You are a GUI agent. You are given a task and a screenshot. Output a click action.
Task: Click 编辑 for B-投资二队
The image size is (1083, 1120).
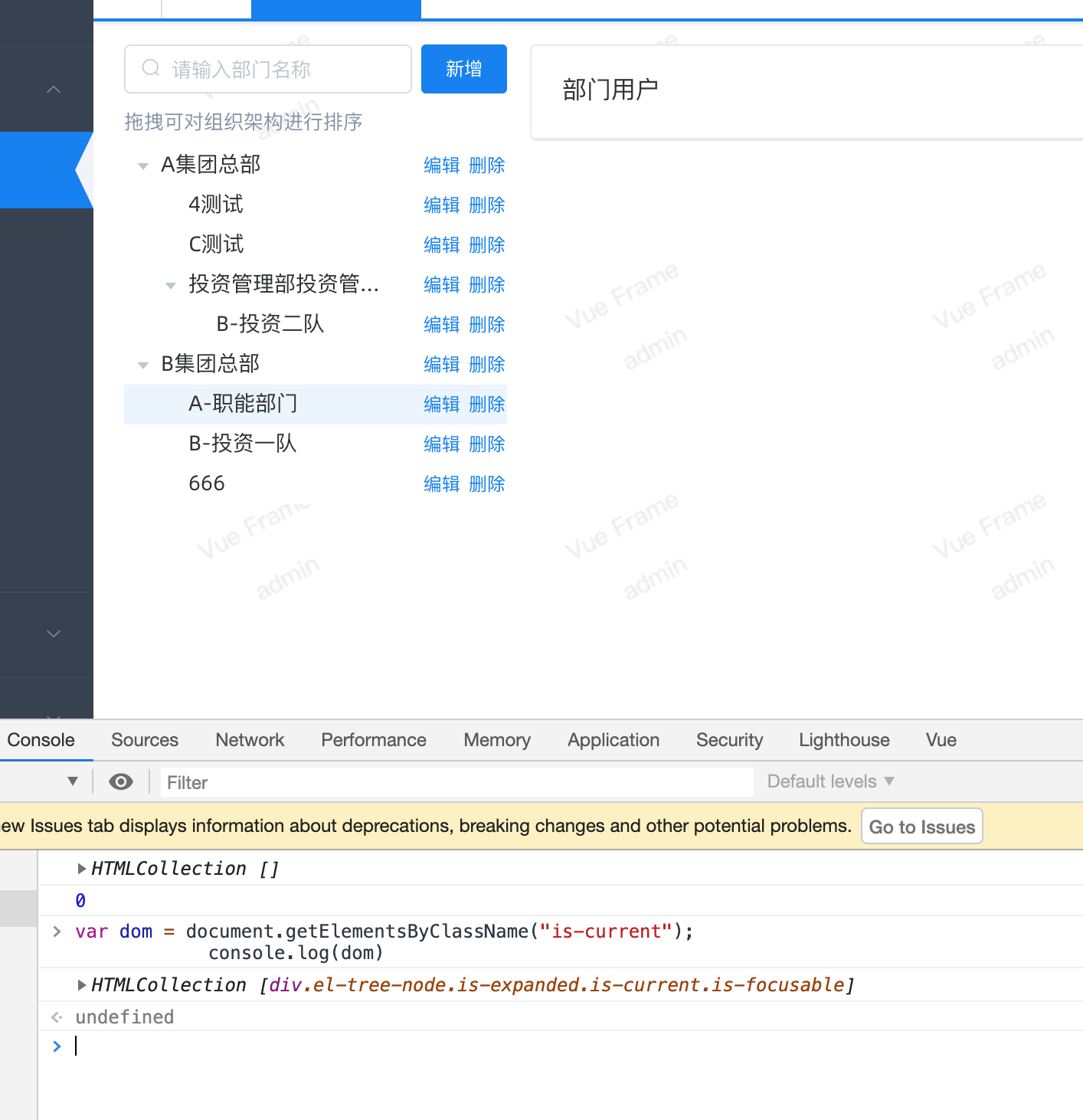pos(442,325)
